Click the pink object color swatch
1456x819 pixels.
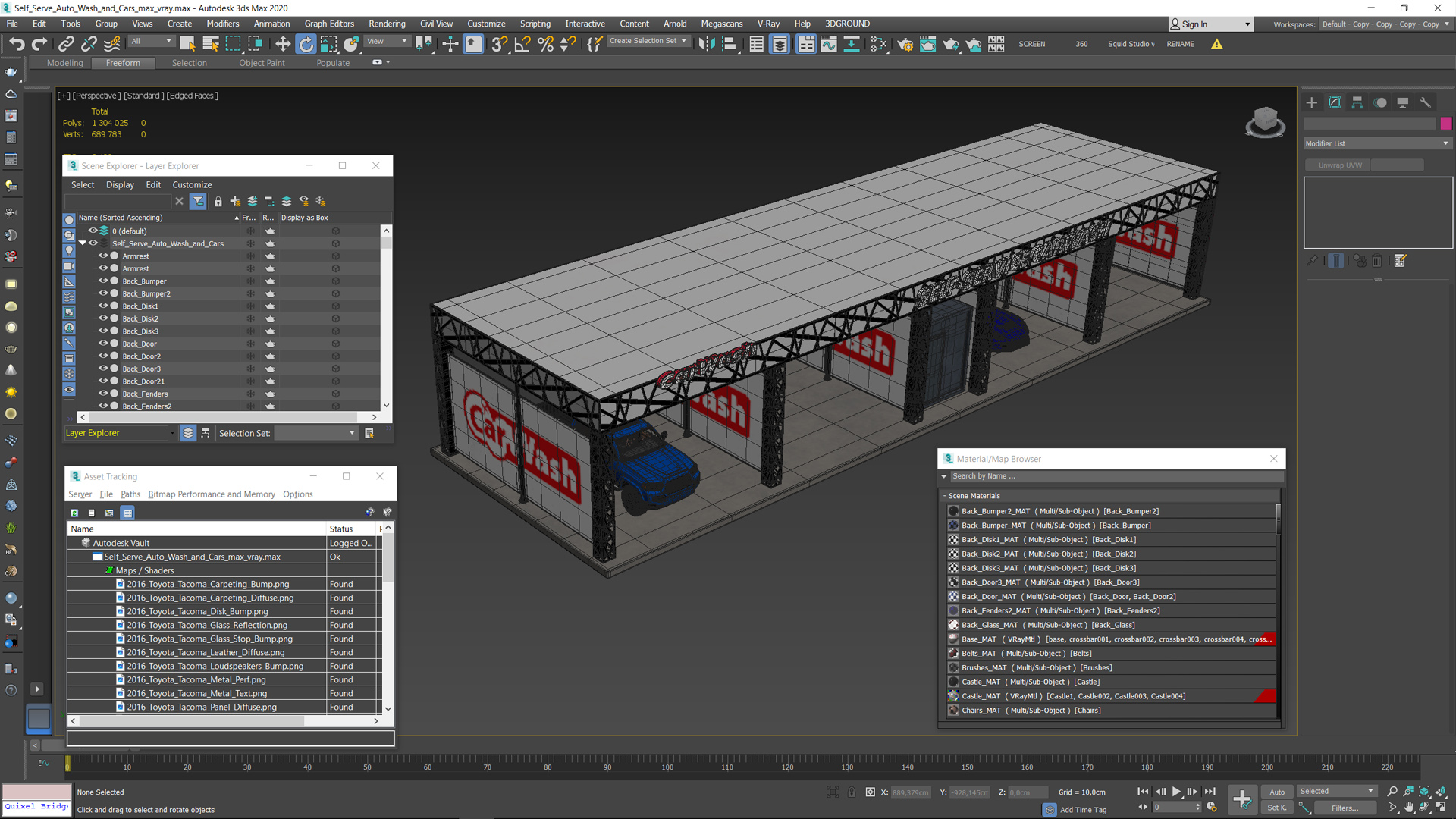coord(1446,124)
